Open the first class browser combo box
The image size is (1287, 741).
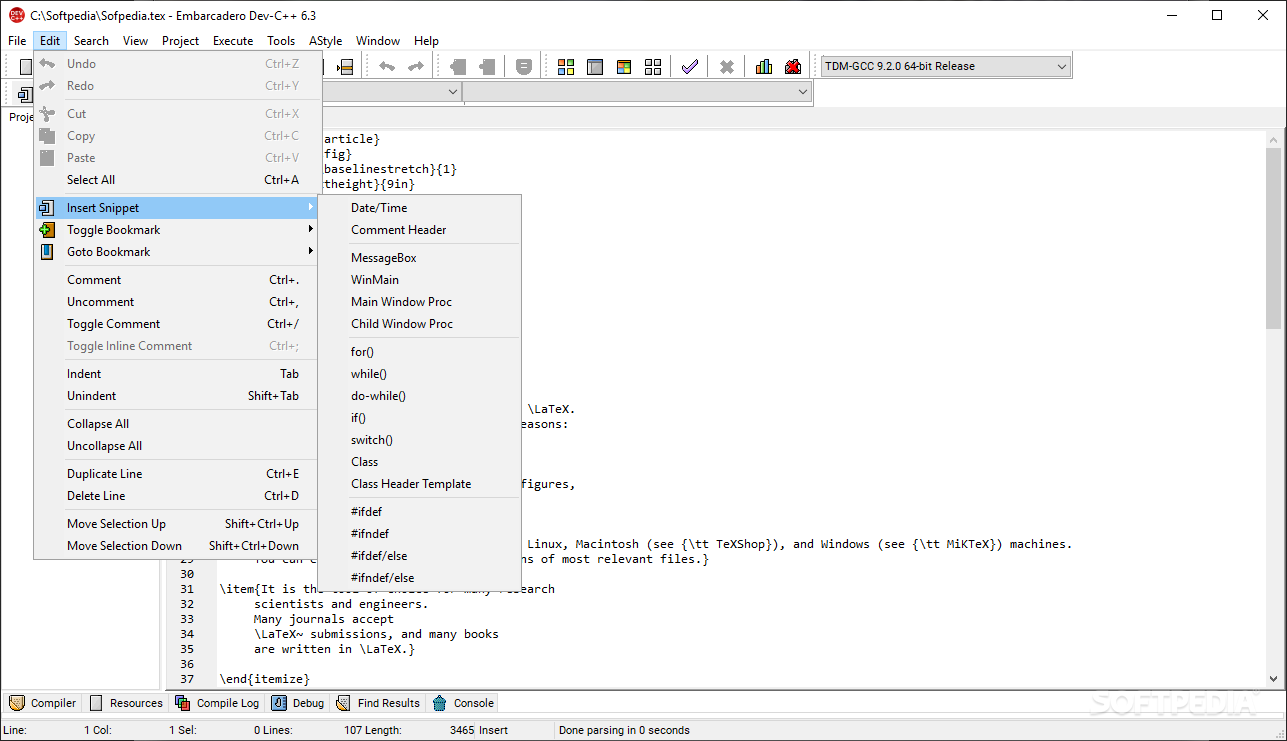coord(392,92)
